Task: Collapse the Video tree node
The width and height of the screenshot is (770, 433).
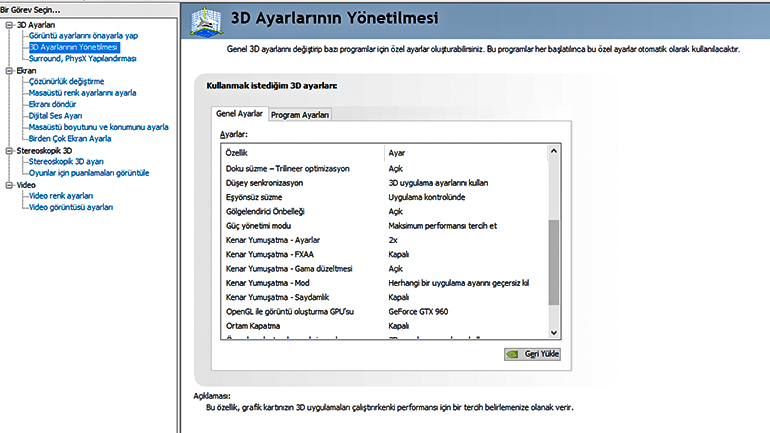Action: click(9, 185)
